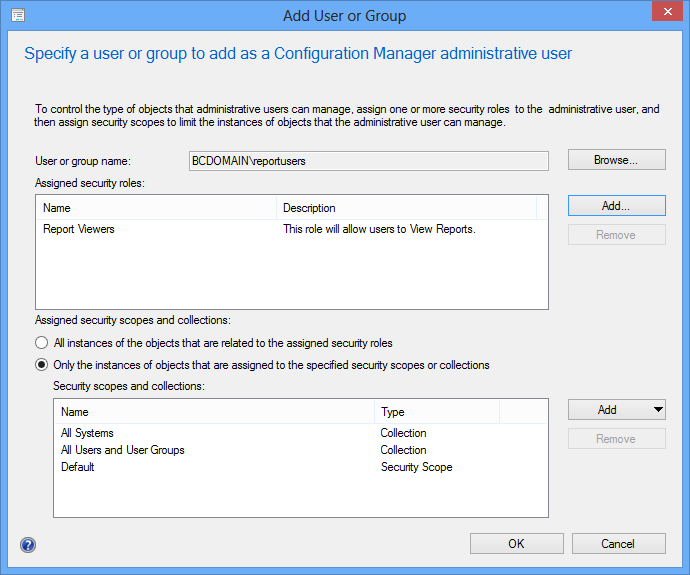Open the Add dropdown for security scopes
Screen dimensions: 690x575
(617, 410)
